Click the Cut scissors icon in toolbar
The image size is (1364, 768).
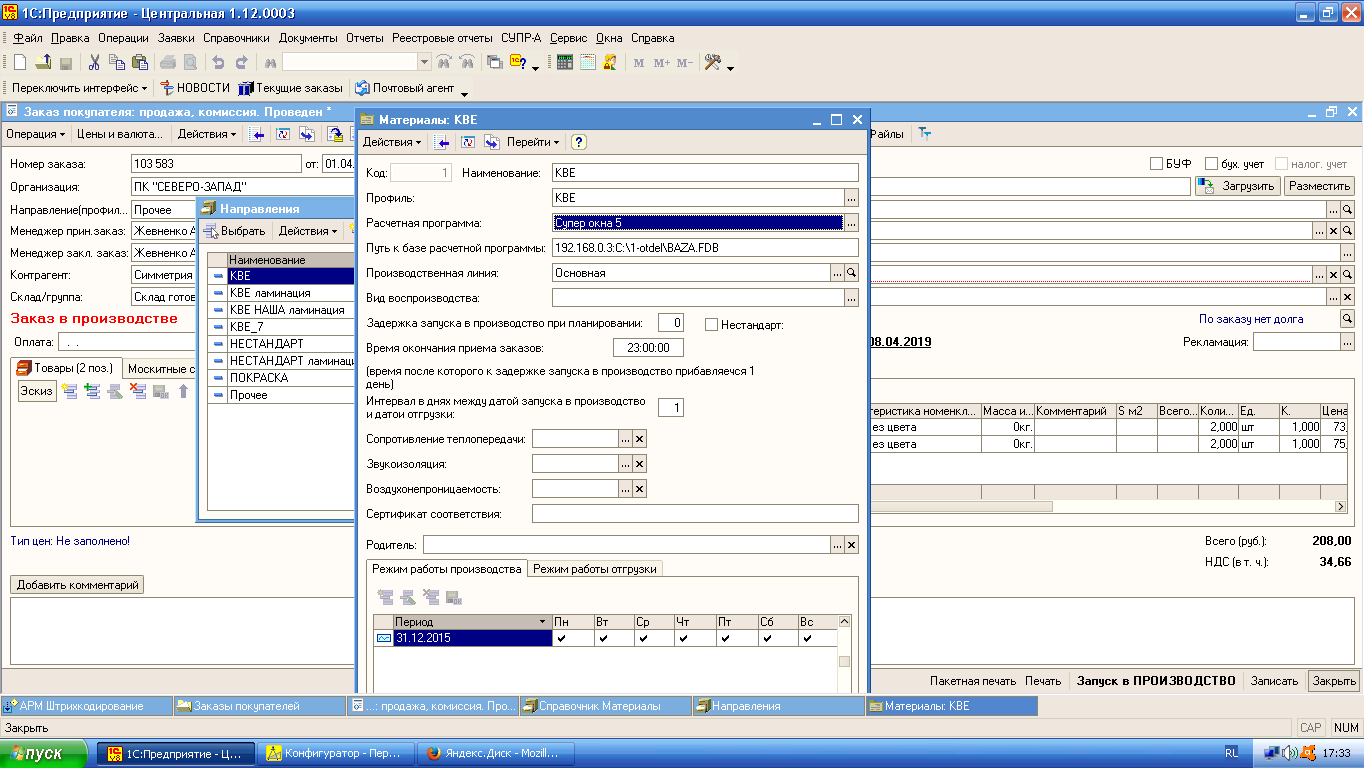coord(94,62)
